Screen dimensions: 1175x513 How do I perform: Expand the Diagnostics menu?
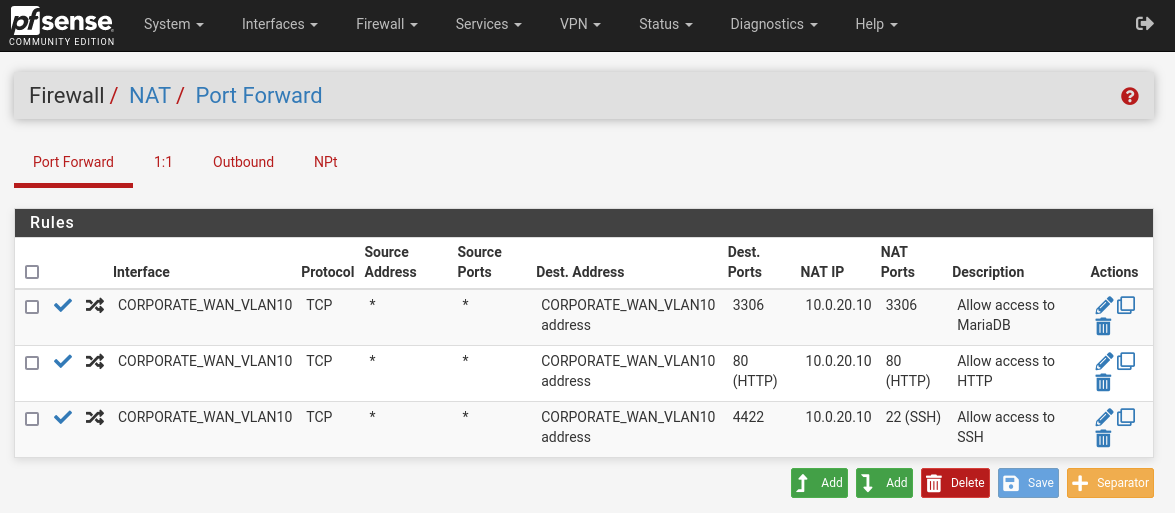pos(773,24)
